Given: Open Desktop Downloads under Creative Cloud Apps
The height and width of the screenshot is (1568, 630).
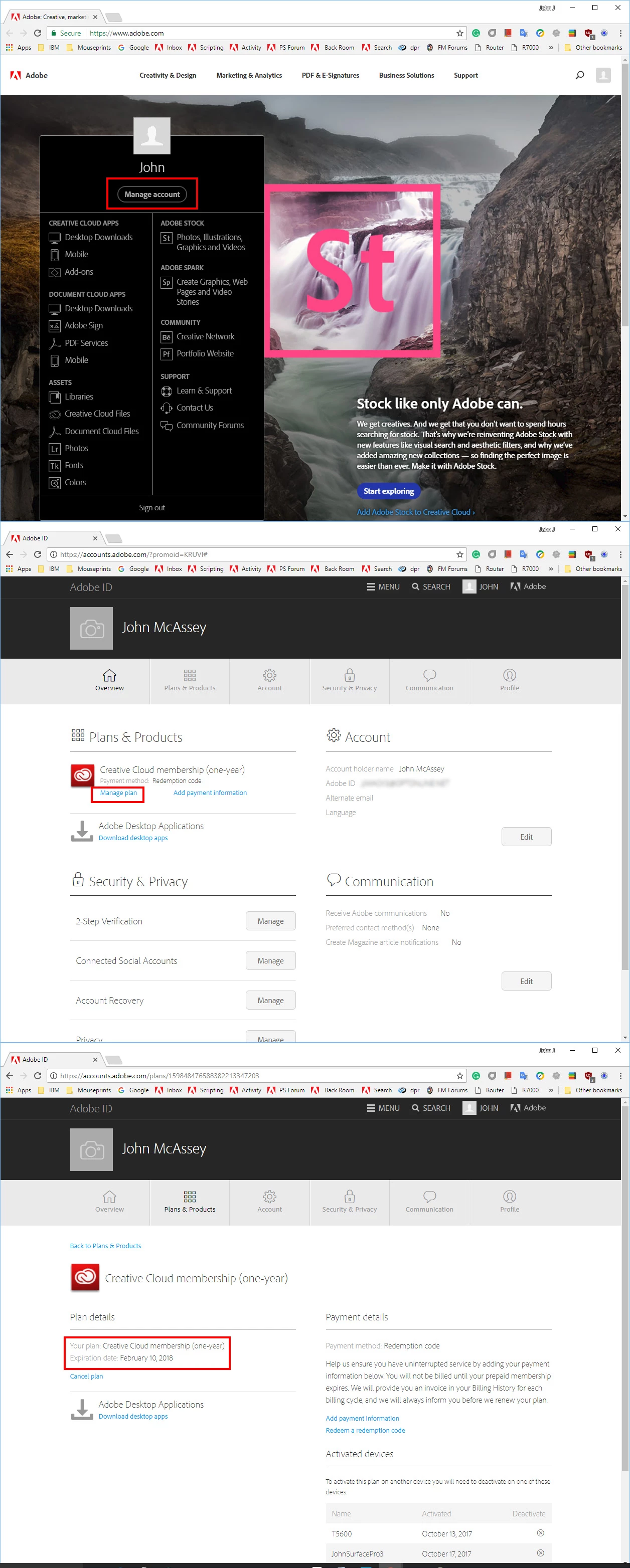Looking at the screenshot, I should click(x=91, y=238).
